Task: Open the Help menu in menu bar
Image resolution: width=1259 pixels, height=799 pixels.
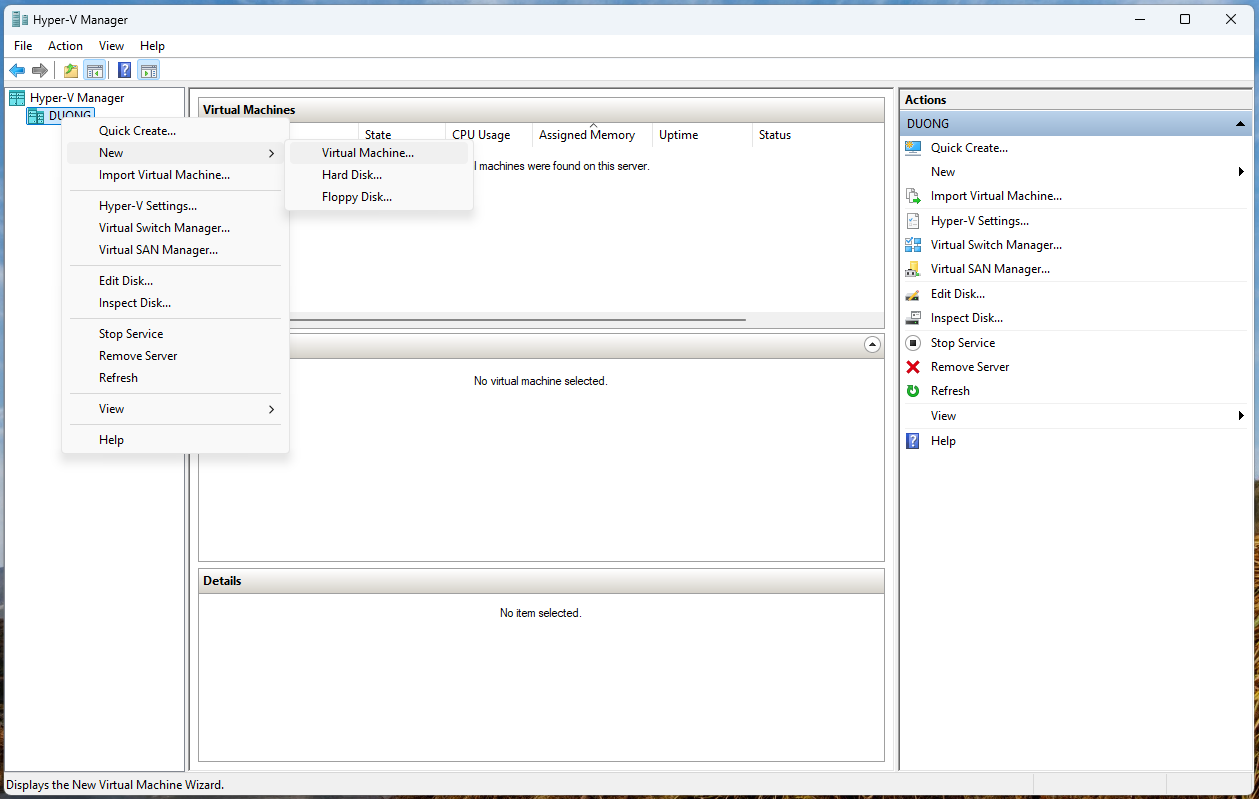Action: (x=152, y=46)
